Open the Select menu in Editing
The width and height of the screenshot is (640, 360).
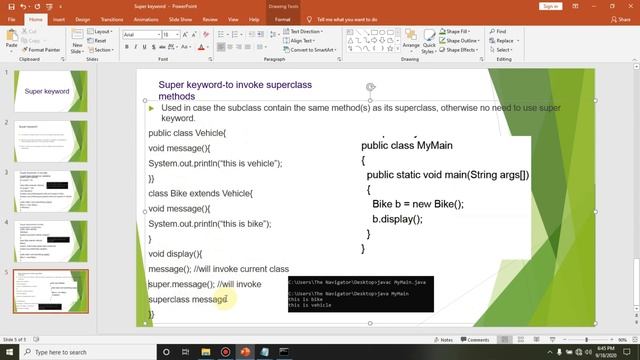click(501, 50)
